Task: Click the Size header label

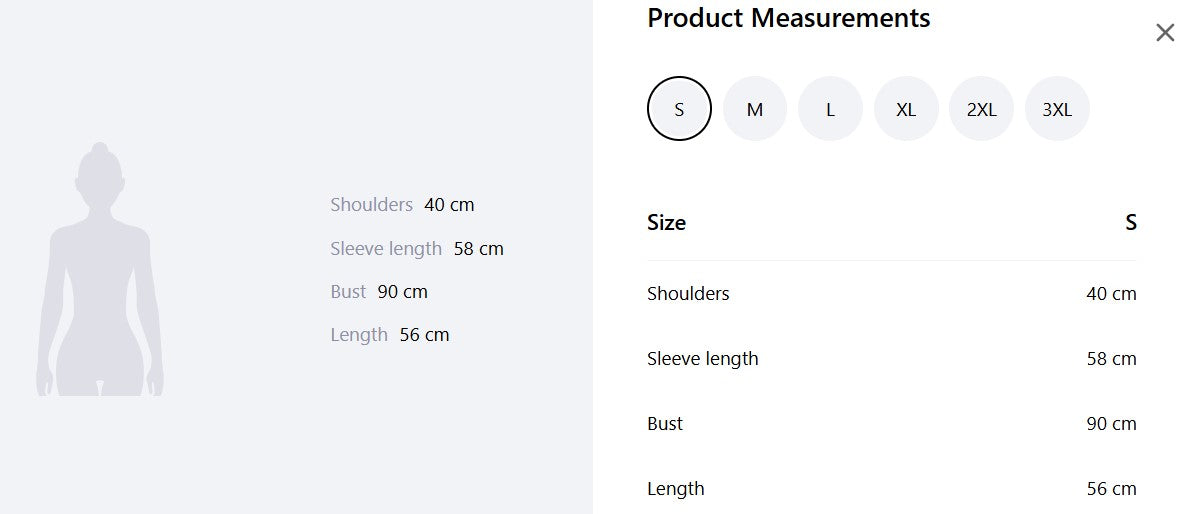Action: [x=666, y=223]
